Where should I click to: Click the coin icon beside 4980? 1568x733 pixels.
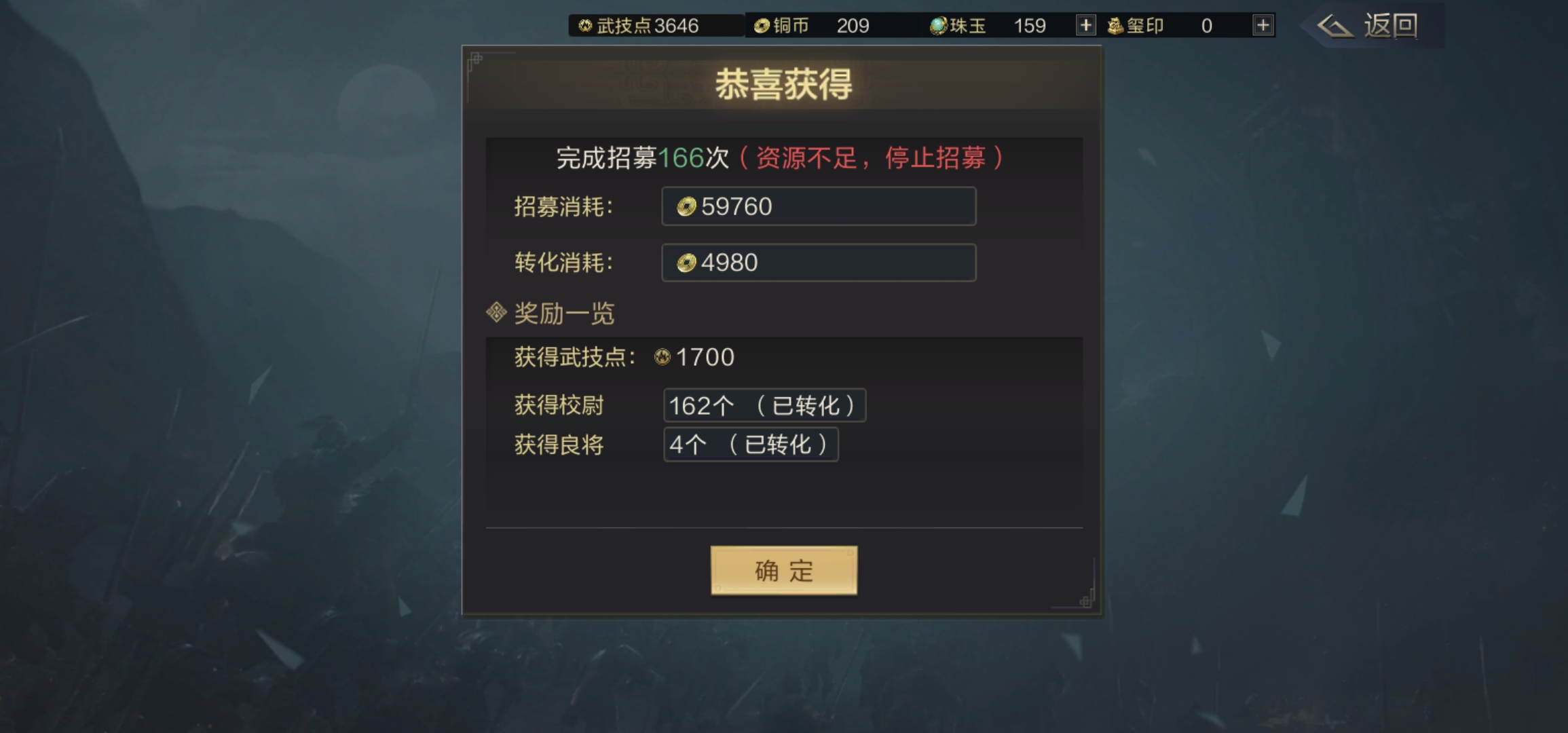click(686, 263)
